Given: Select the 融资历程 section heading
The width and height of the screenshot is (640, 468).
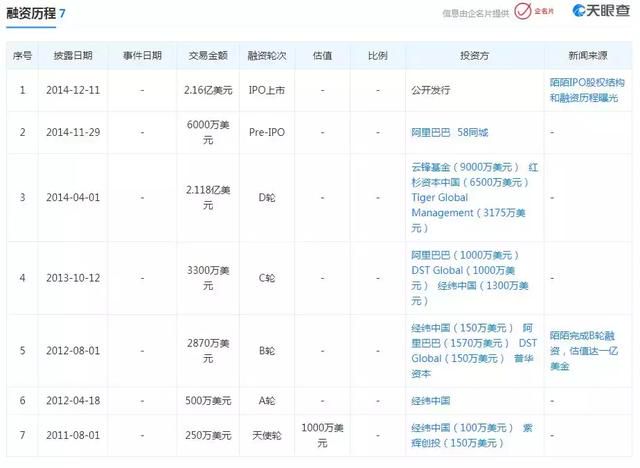Looking at the screenshot, I should click(31, 13).
